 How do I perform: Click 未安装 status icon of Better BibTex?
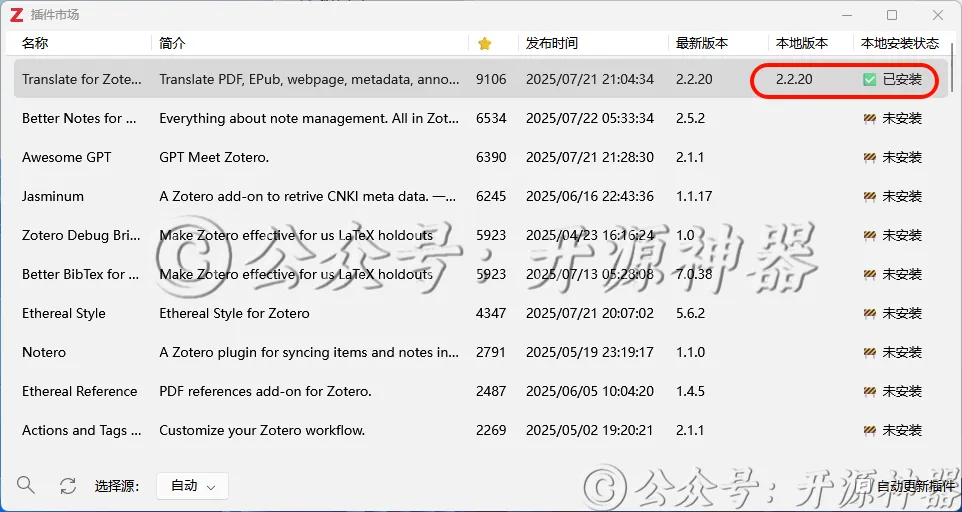coord(869,274)
